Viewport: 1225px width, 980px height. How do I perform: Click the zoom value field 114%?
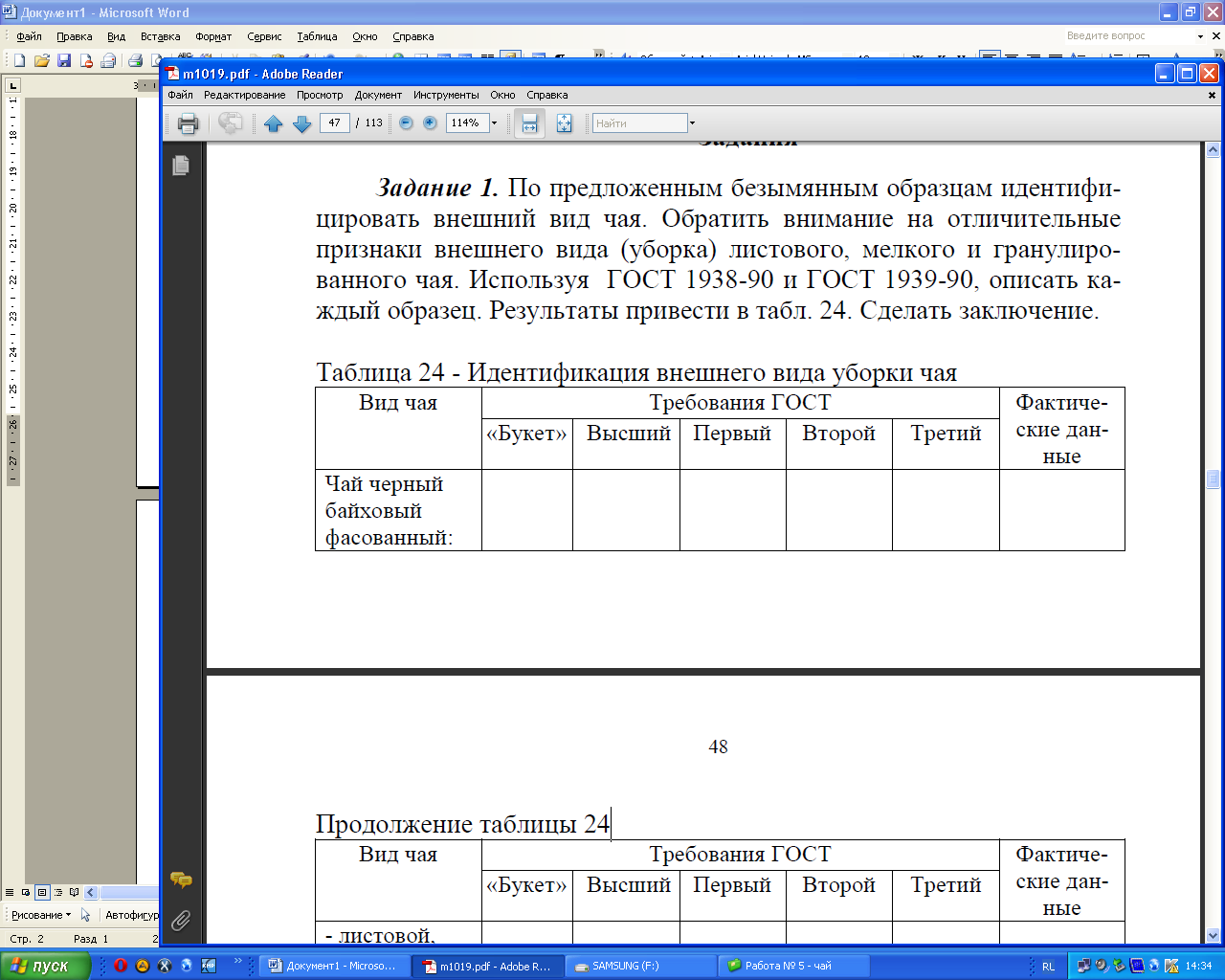pyautogui.click(x=466, y=122)
